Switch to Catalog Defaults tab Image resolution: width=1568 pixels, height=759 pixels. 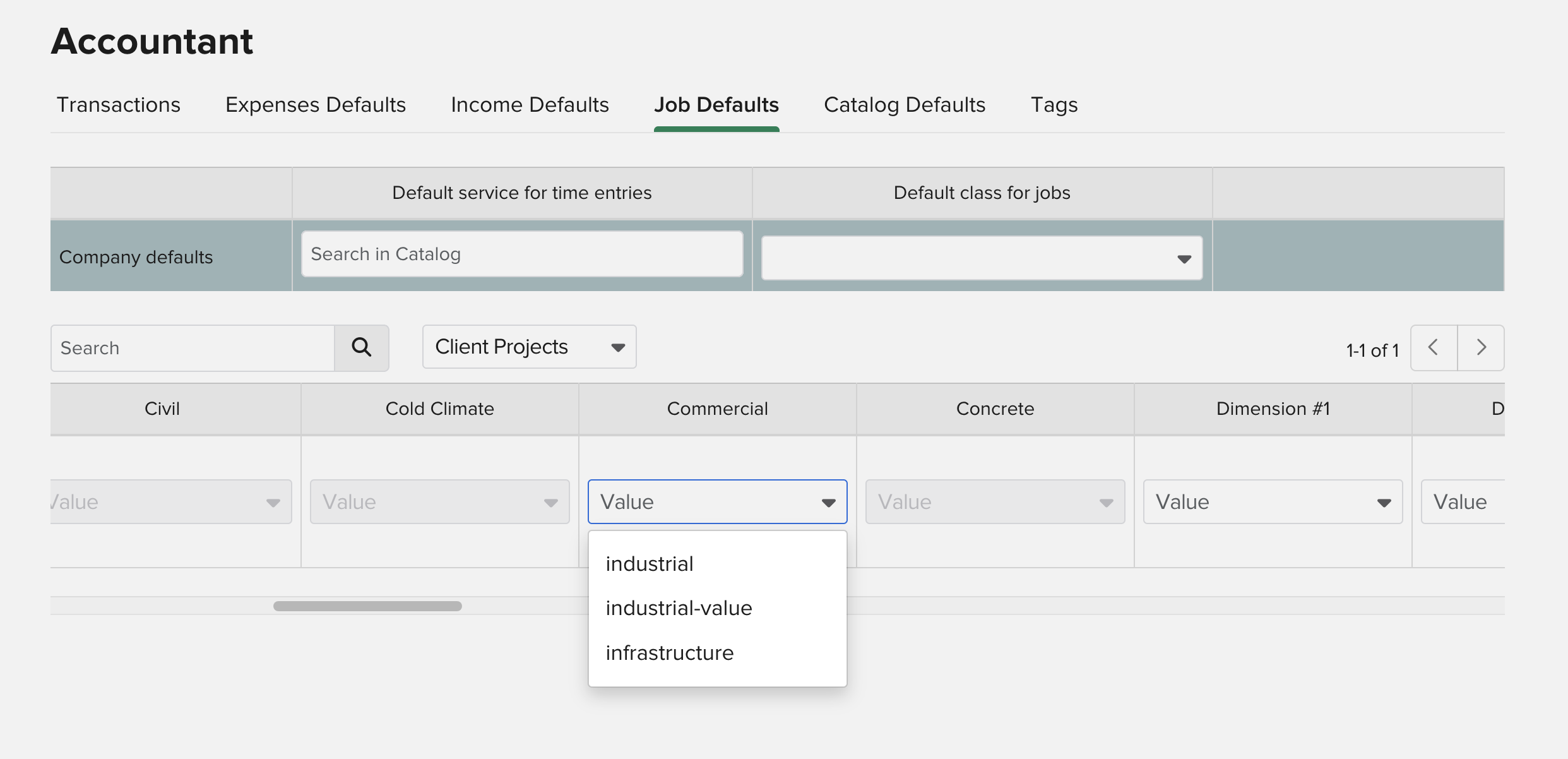(x=905, y=105)
